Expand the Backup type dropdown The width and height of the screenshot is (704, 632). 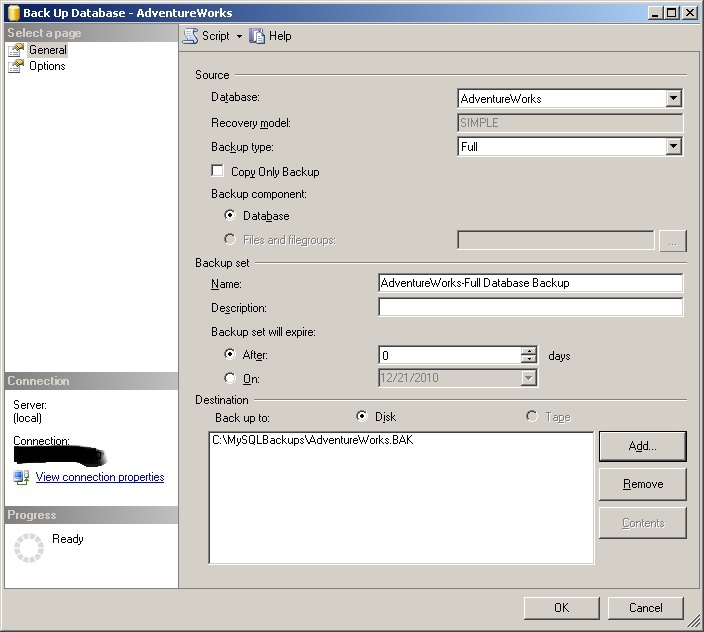click(x=673, y=146)
